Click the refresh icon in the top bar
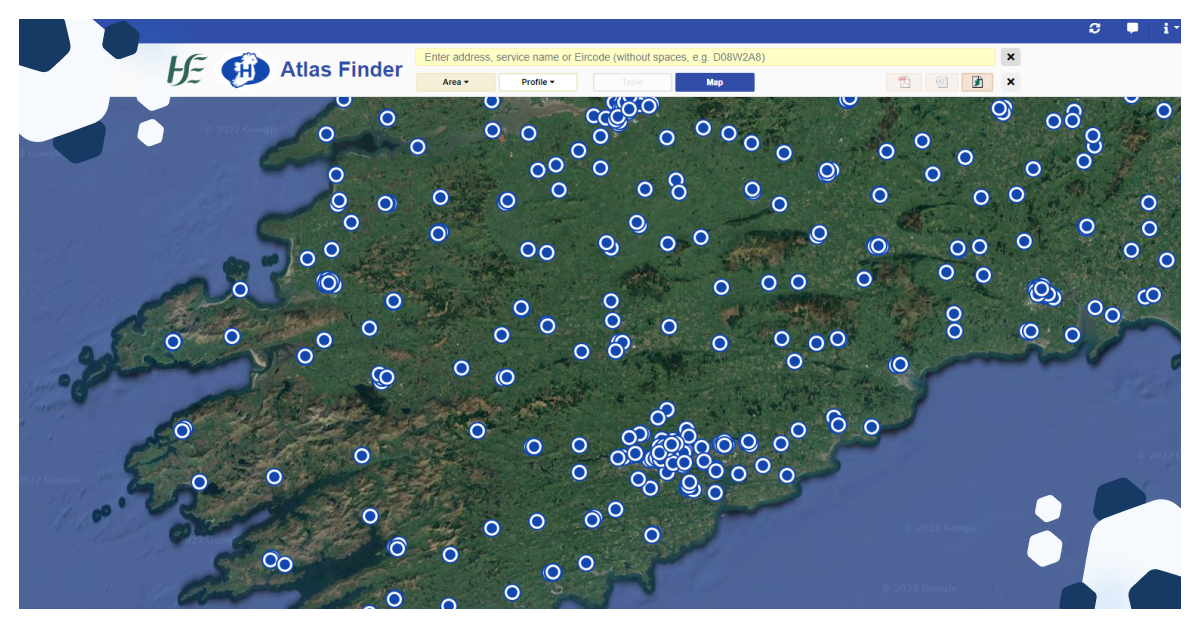1200x628 pixels. [x=1094, y=28]
